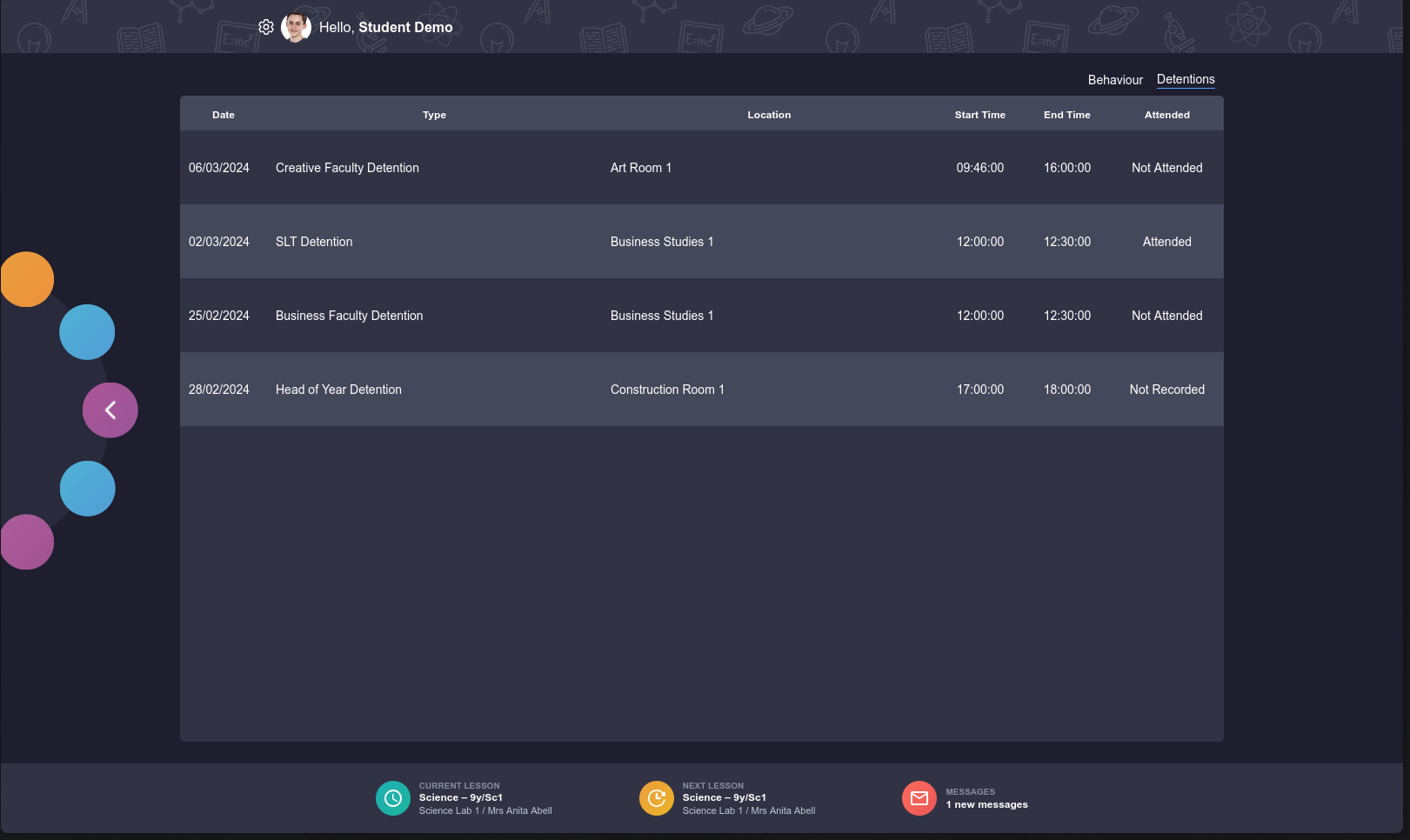
Task: Click the Not Recorded status
Action: (1166, 390)
